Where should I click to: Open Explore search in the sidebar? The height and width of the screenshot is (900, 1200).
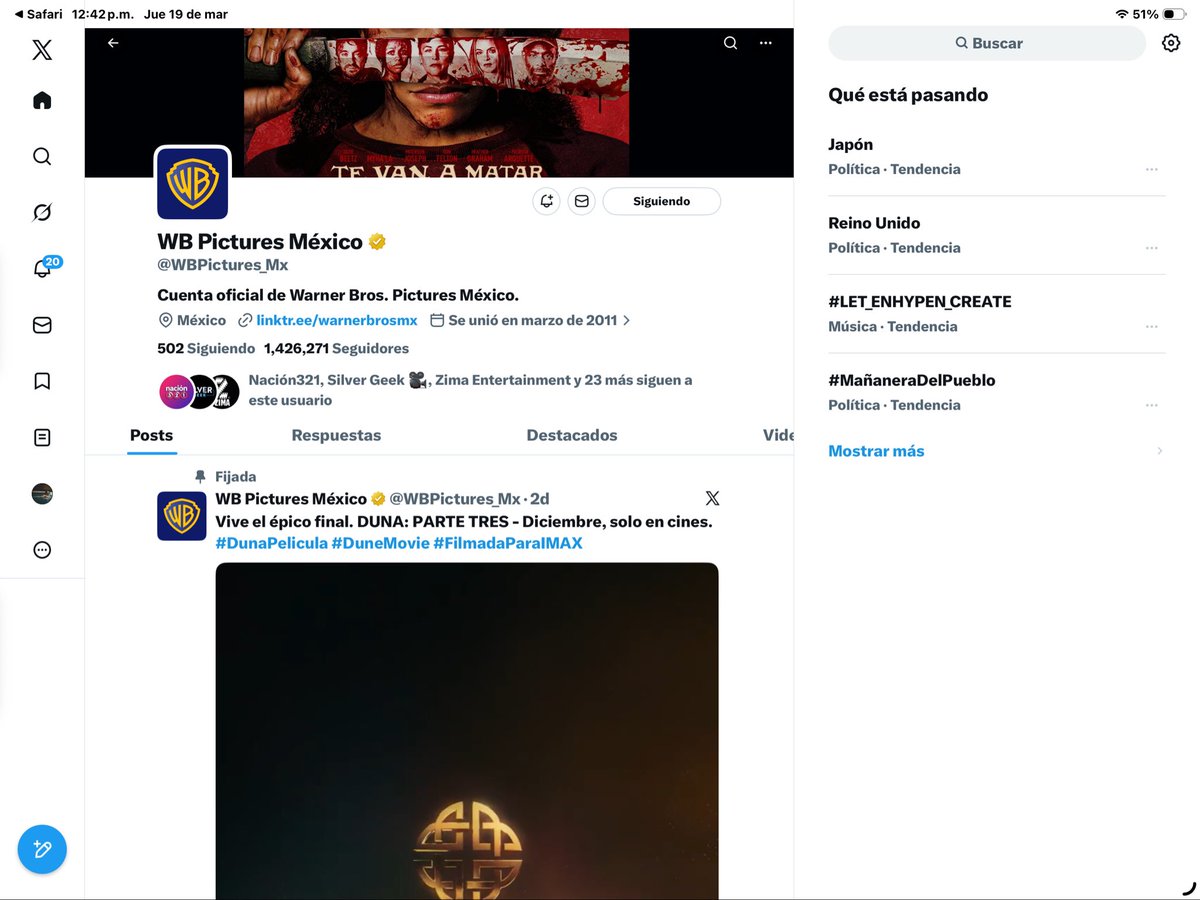pos(42,157)
